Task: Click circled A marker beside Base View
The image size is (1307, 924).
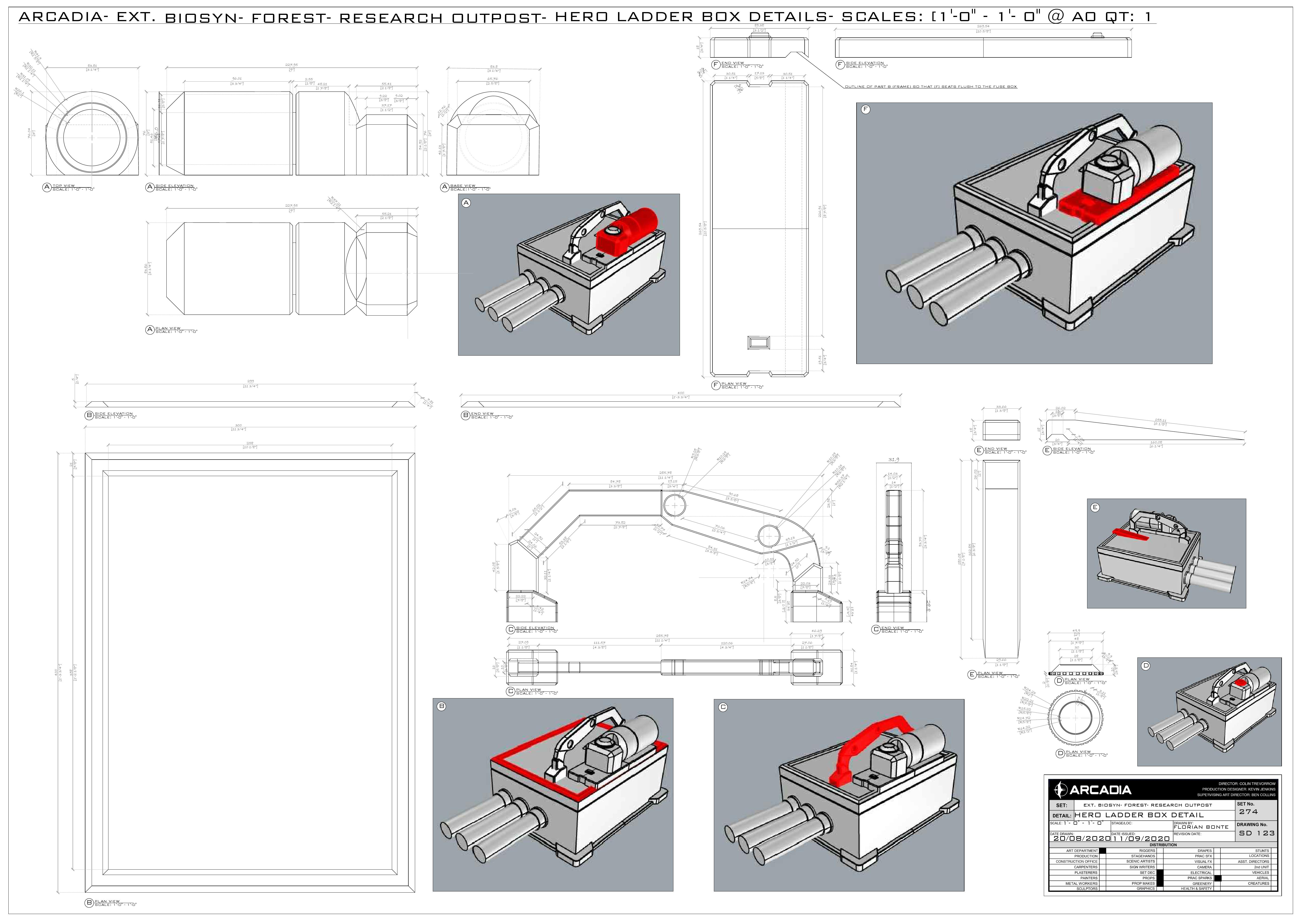Action: (x=445, y=187)
